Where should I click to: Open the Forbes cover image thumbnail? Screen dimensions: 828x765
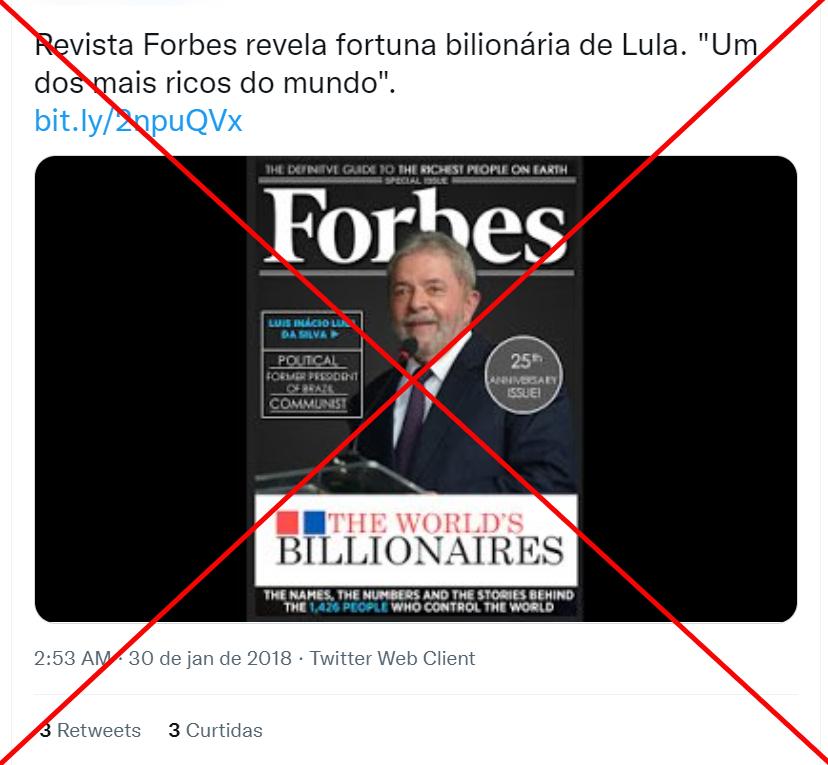click(415, 389)
